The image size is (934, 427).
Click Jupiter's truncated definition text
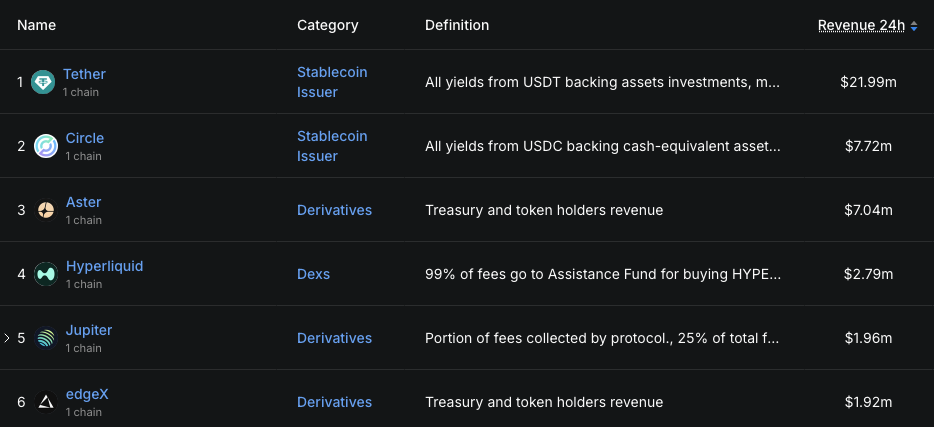[x=601, y=338]
